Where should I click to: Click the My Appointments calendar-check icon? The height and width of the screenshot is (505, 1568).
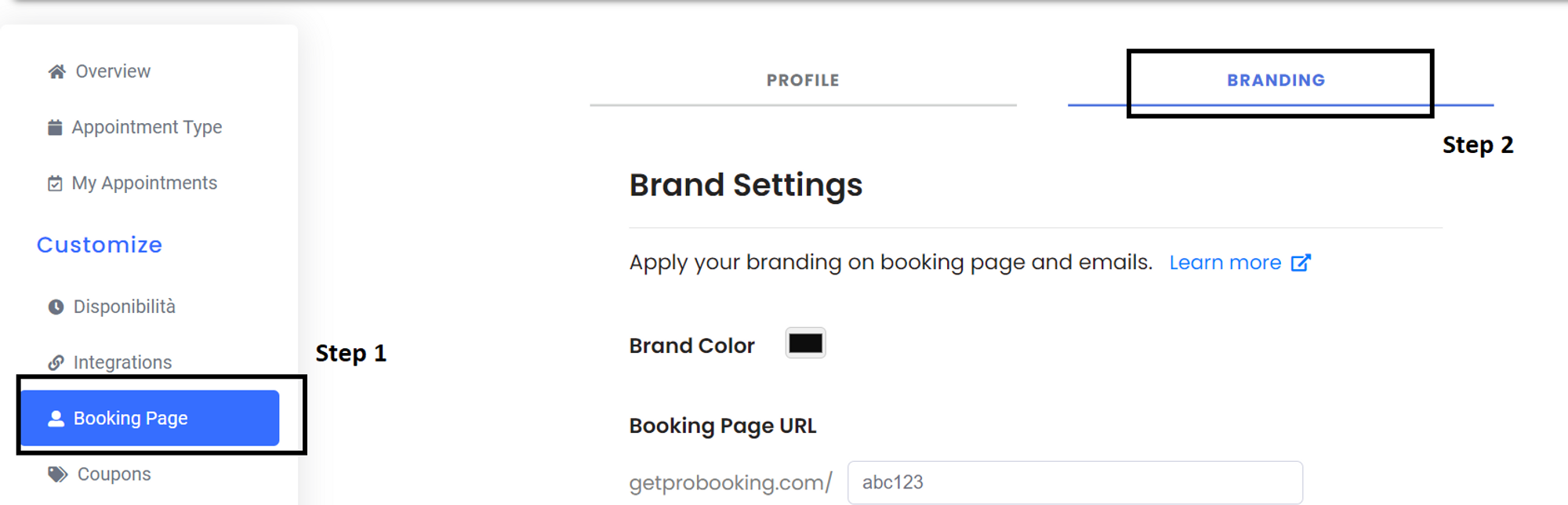coord(55,183)
